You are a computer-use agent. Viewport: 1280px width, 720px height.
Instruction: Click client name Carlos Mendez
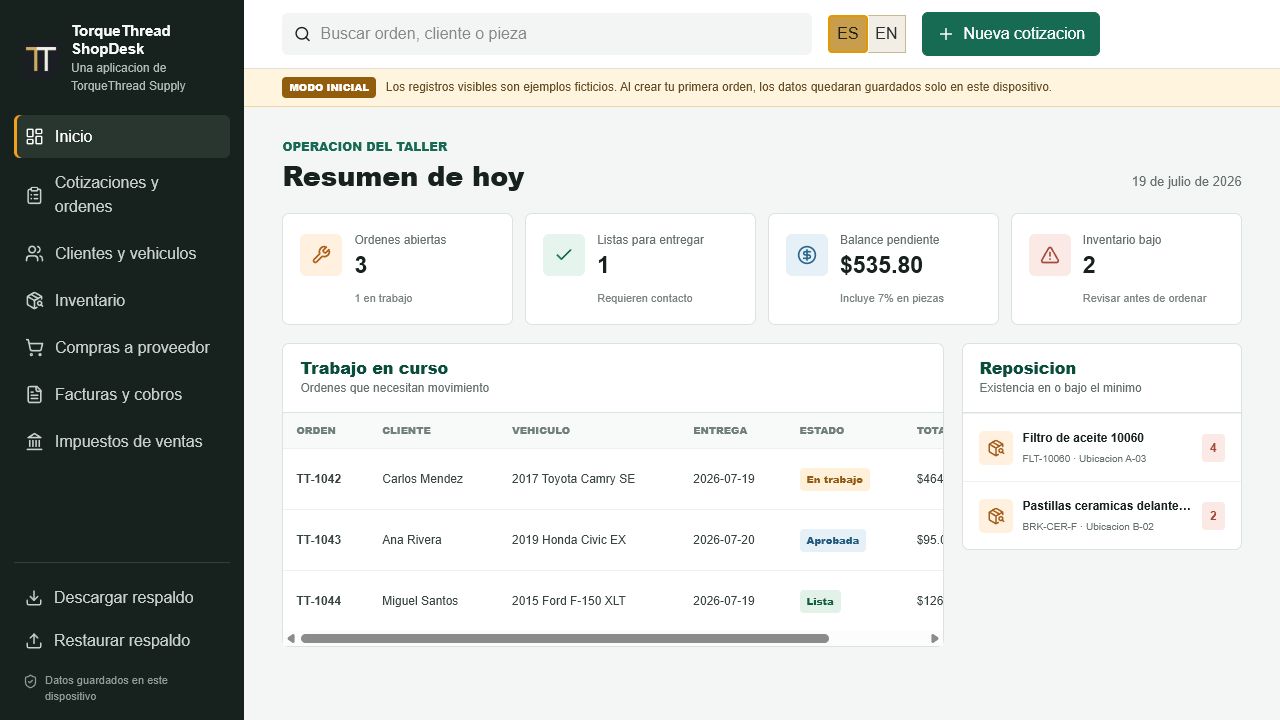[423, 479]
